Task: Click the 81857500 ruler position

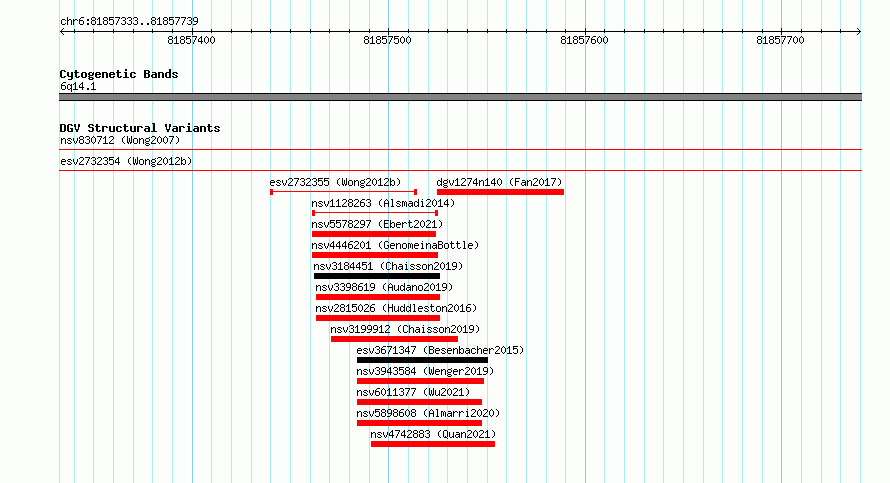Action: click(388, 40)
